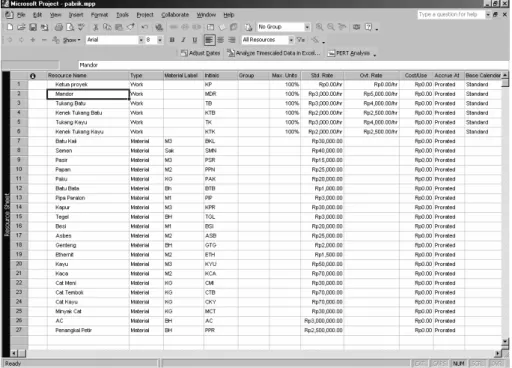Click Analyze Timescaled Data in Excel

[274, 53]
